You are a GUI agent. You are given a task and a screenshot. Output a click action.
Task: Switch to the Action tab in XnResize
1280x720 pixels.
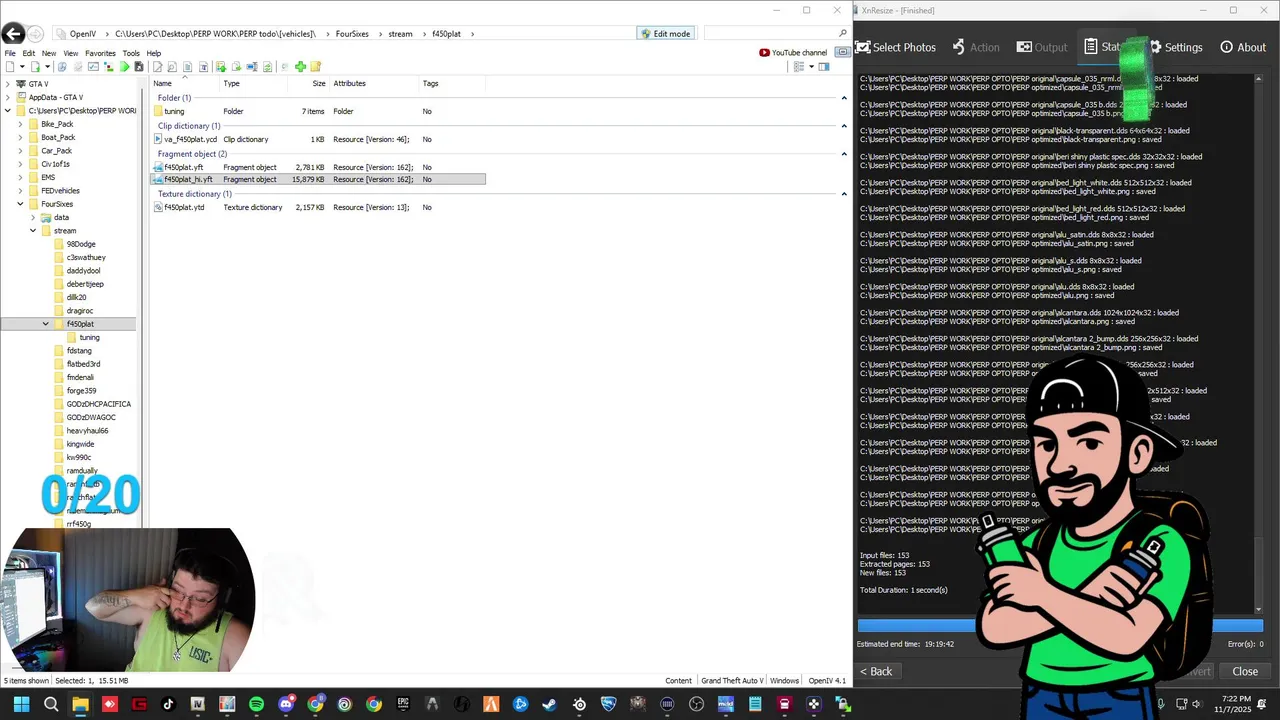[x=975, y=47]
